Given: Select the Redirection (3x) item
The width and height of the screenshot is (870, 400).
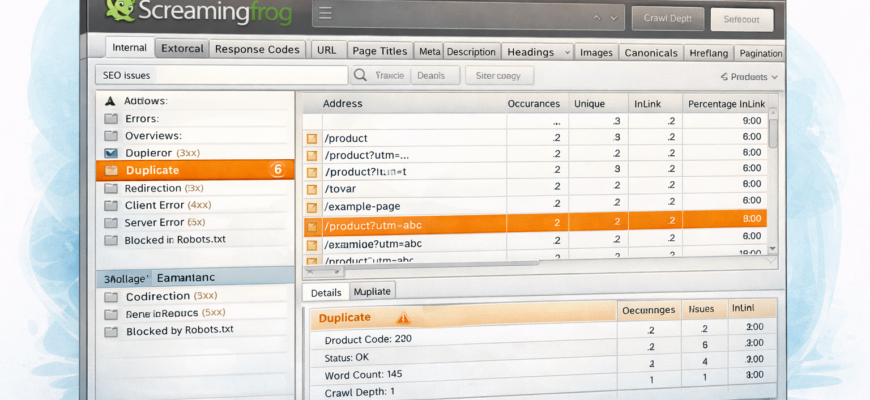Looking at the screenshot, I should (x=195, y=188).
